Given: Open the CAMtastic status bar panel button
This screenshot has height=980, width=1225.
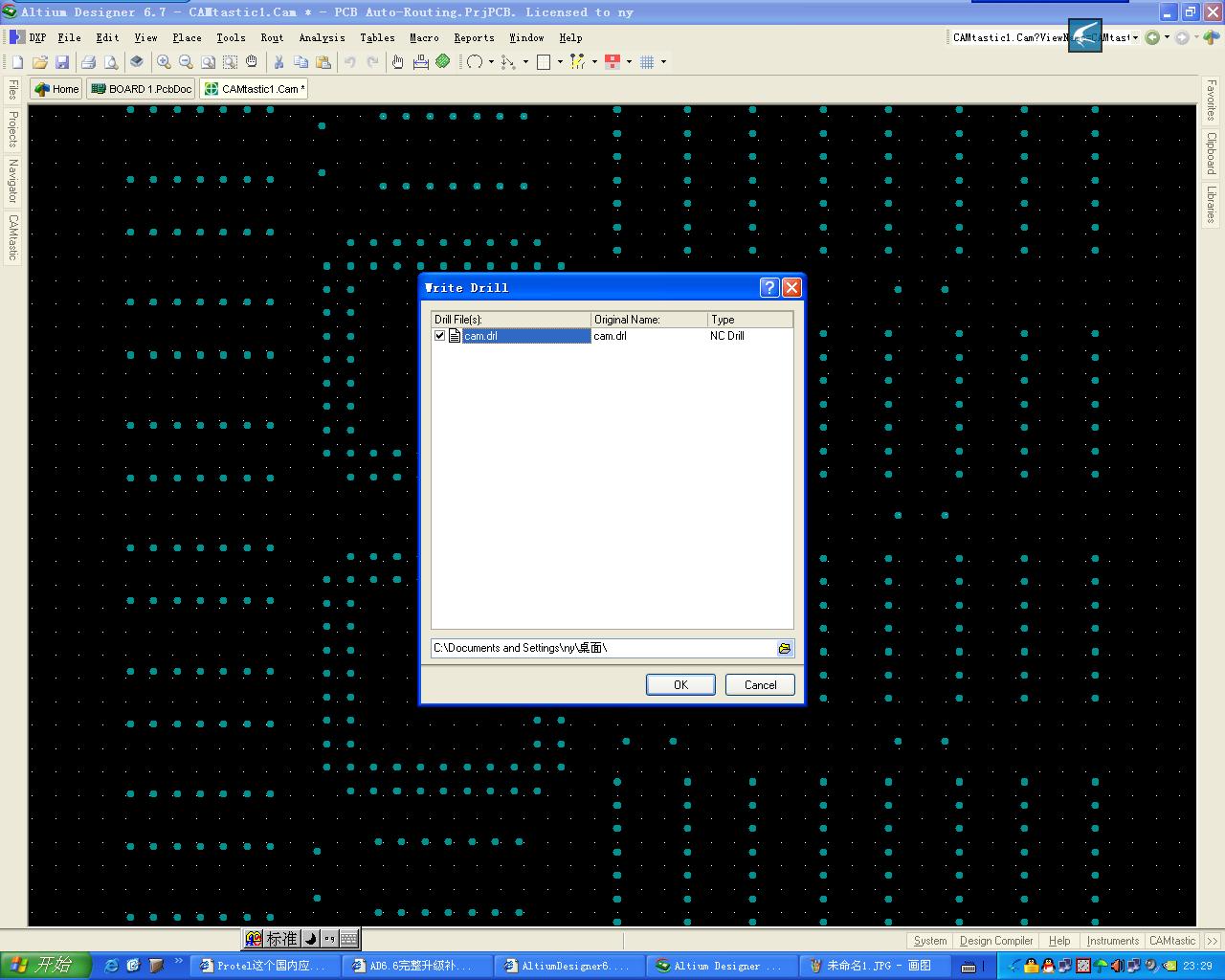Looking at the screenshot, I should (1172, 941).
